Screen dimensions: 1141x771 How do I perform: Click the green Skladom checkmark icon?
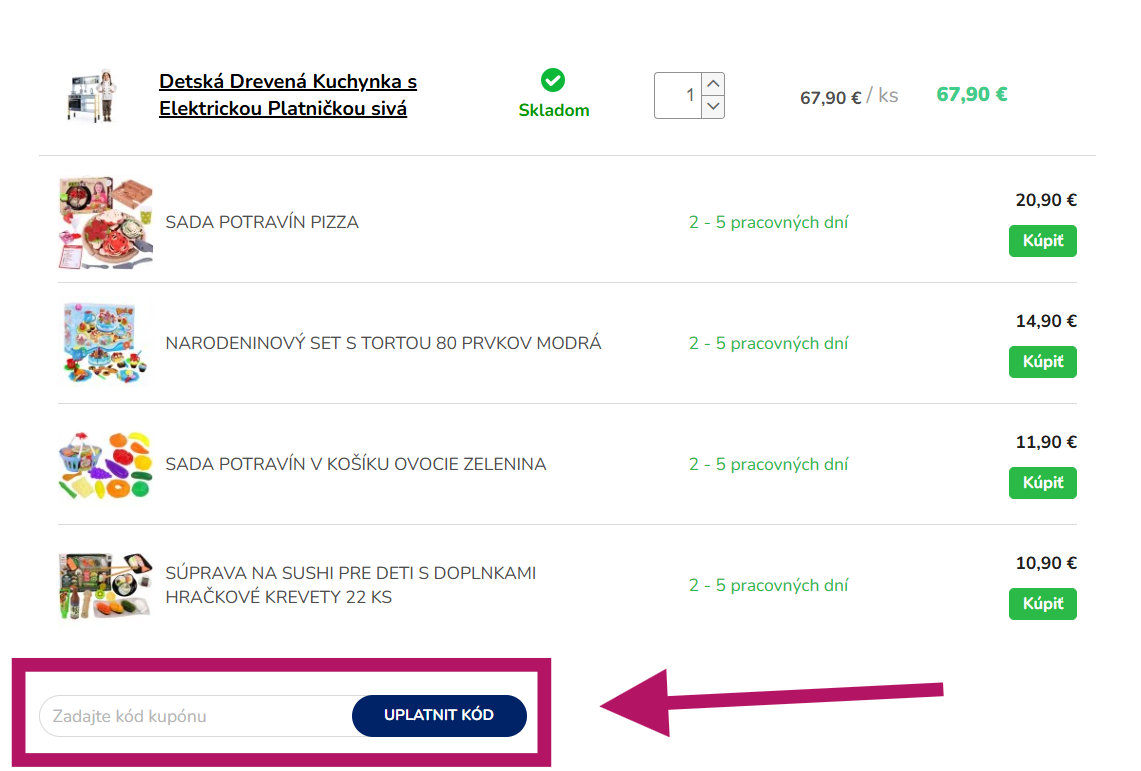click(x=553, y=80)
